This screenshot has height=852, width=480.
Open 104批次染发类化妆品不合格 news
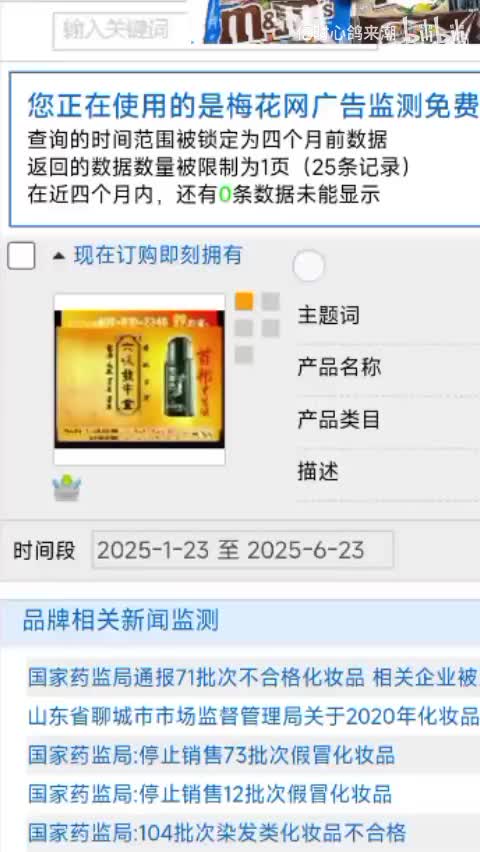[217, 832]
